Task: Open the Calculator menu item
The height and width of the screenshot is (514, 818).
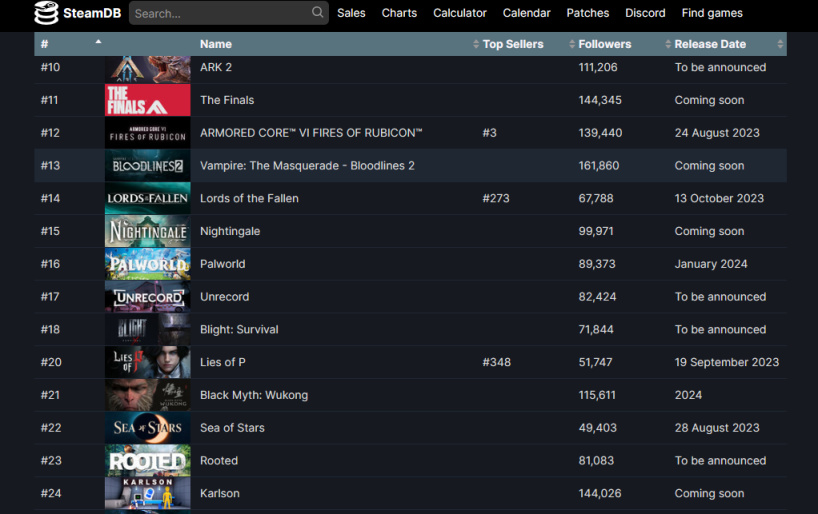Action: (460, 13)
